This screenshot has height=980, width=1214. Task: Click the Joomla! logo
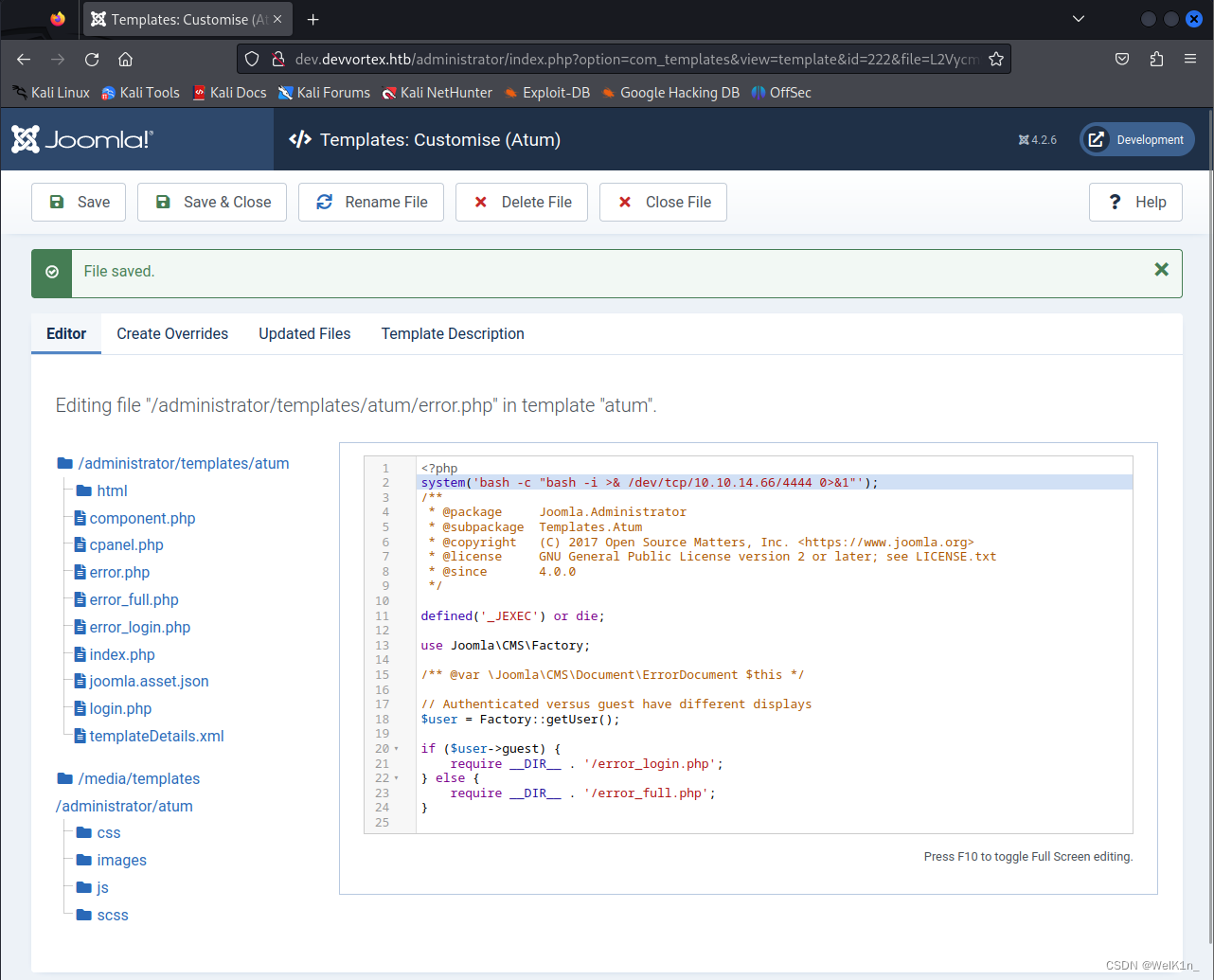(x=81, y=139)
